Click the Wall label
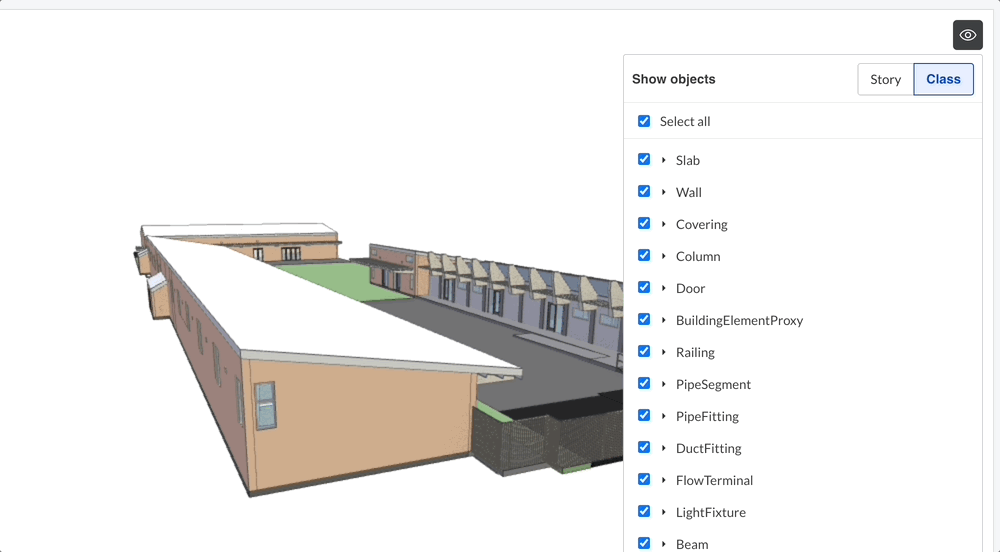 (x=689, y=192)
